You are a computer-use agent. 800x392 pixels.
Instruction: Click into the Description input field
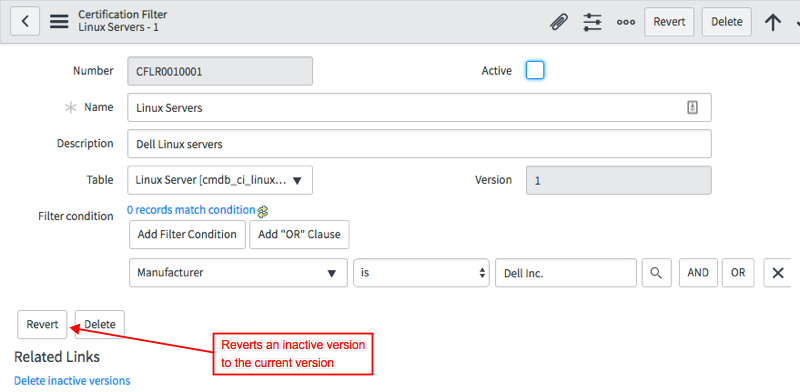click(419, 144)
